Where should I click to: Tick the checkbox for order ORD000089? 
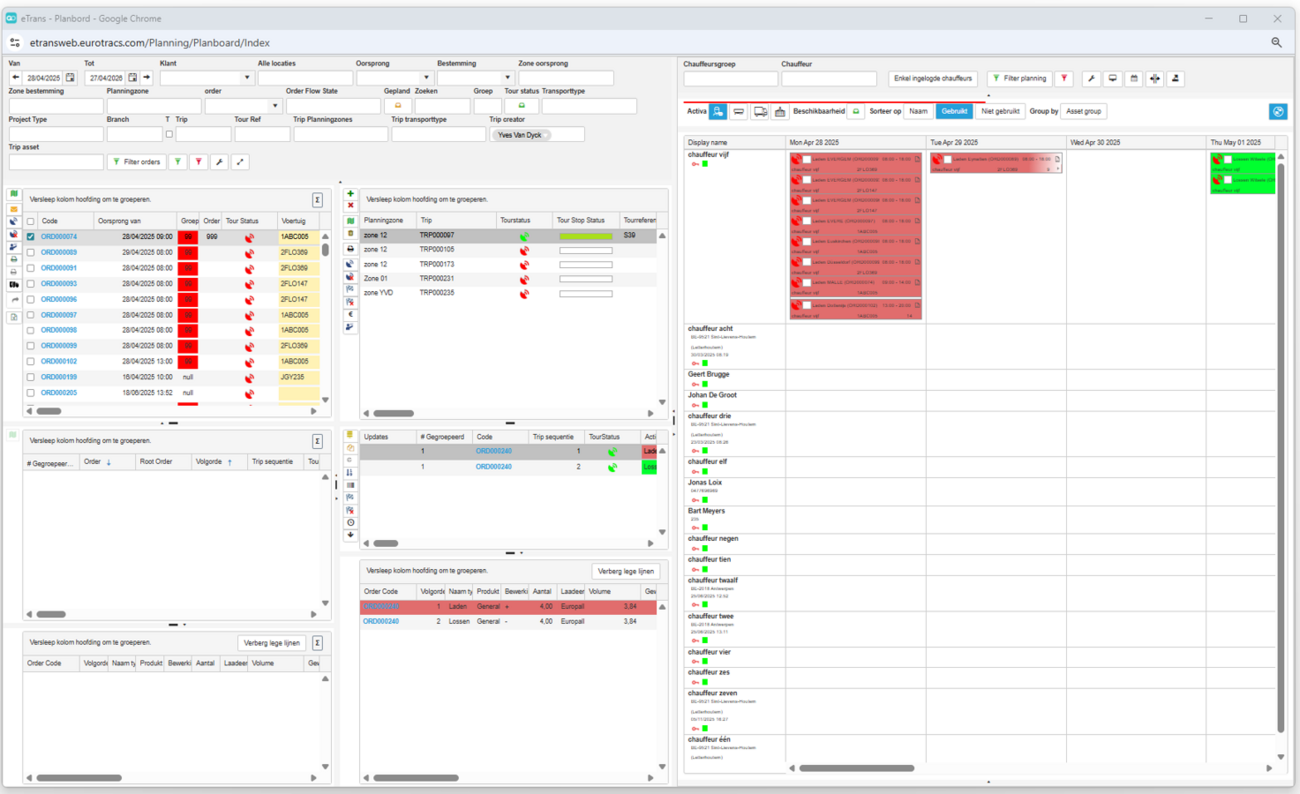click(30, 253)
